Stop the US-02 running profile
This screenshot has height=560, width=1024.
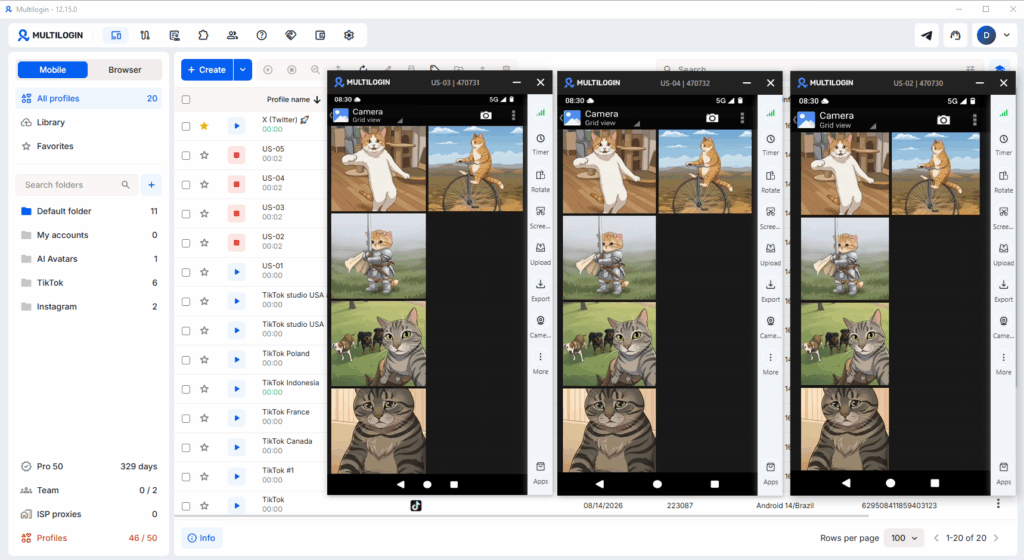pyautogui.click(x=236, y=243)
